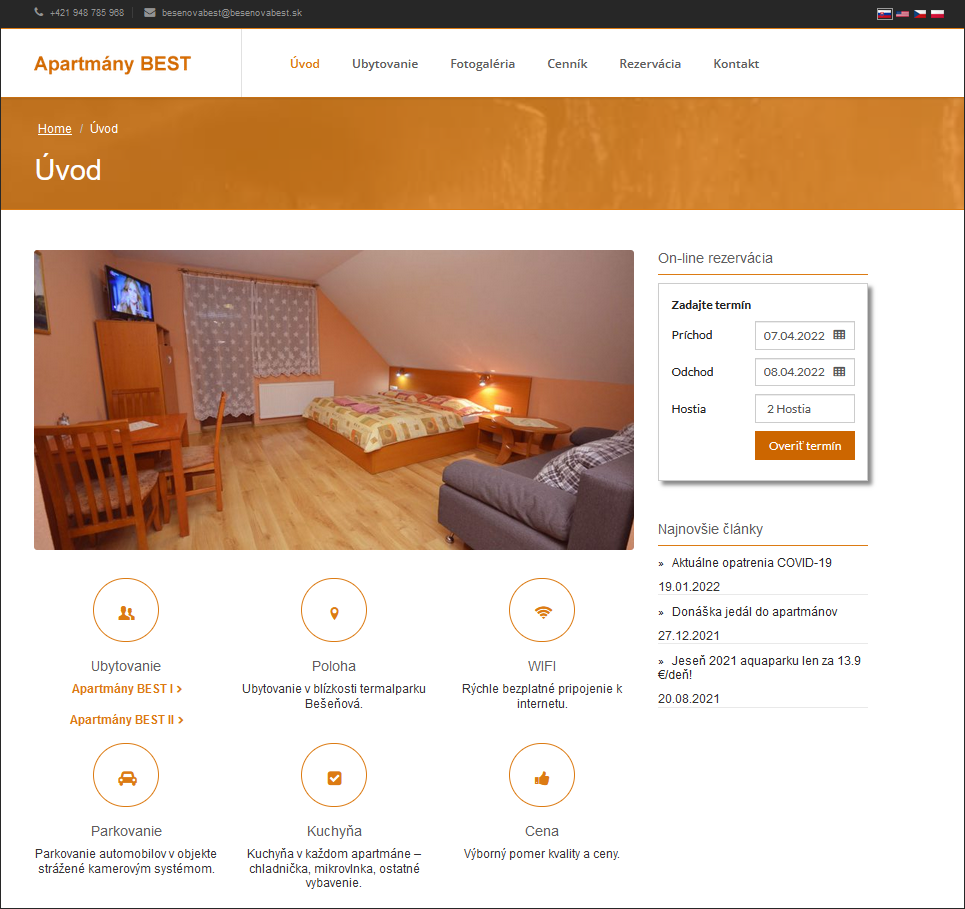Click the Home breadcrumb link
The width and height of the screenshot is (965, 909).
click(55, 129)
